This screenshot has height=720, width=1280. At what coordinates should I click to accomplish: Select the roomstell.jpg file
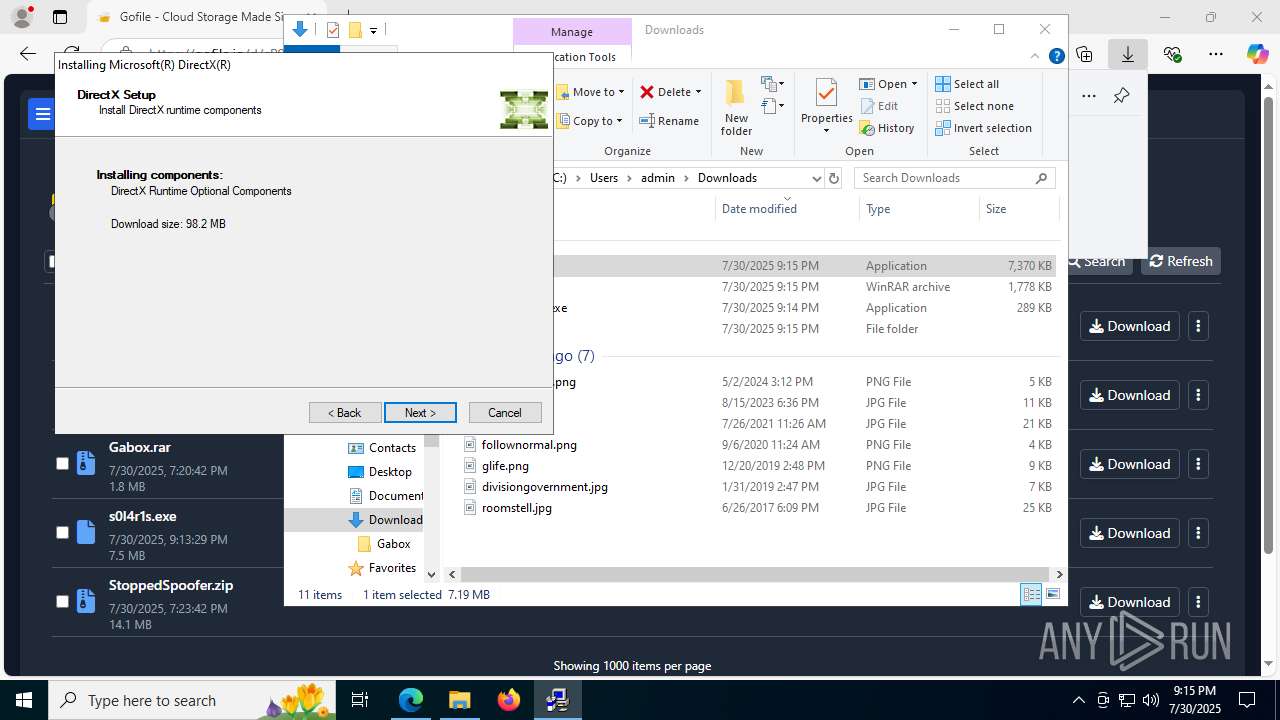tap(516, 508)
